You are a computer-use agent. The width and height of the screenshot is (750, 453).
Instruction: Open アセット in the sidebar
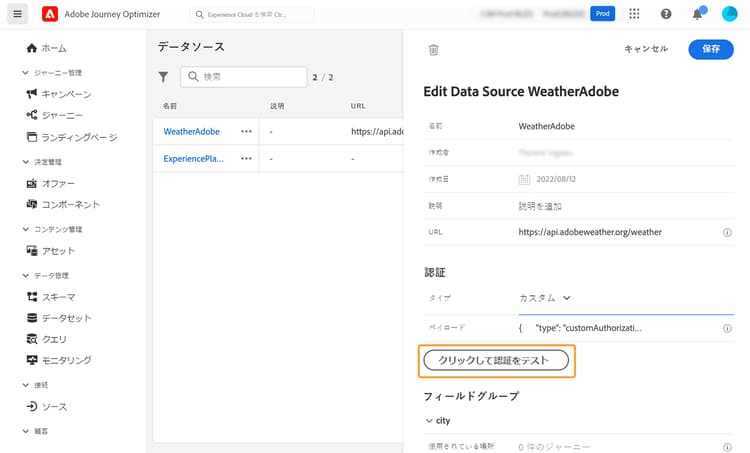[51, 251]
